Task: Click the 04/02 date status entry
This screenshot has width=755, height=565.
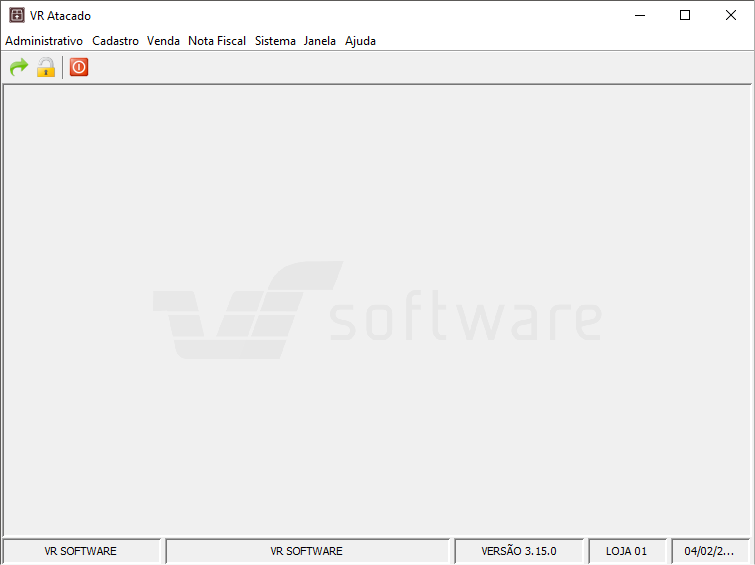Action: pos(709,551)
